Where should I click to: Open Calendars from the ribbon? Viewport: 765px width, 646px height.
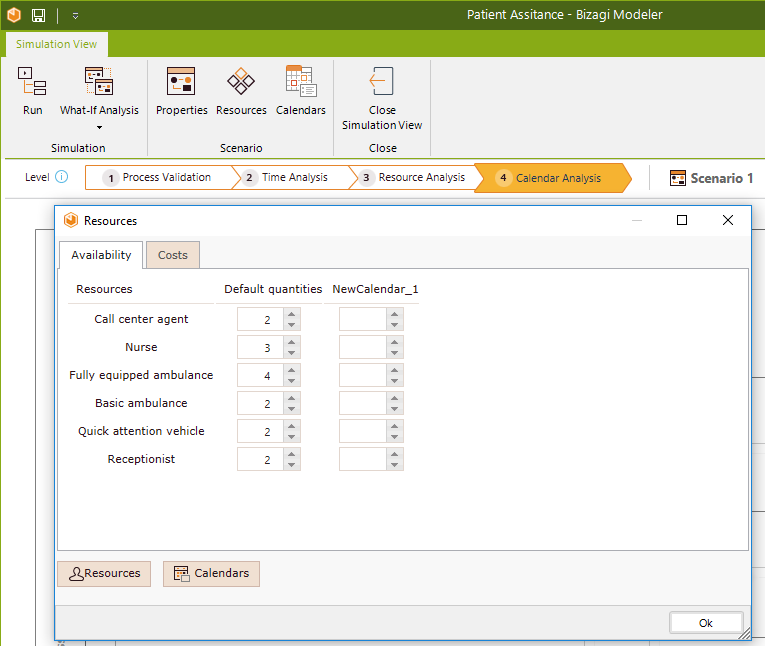[x=301, y=92]
